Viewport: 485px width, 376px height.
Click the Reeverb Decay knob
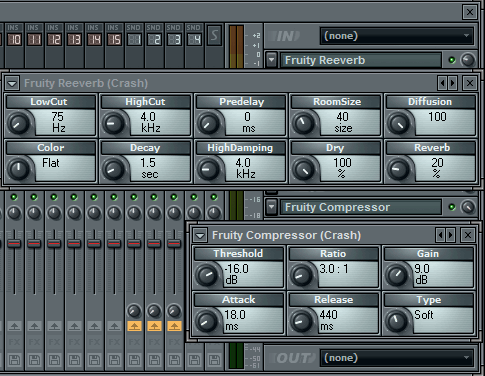tap(114, 169)
